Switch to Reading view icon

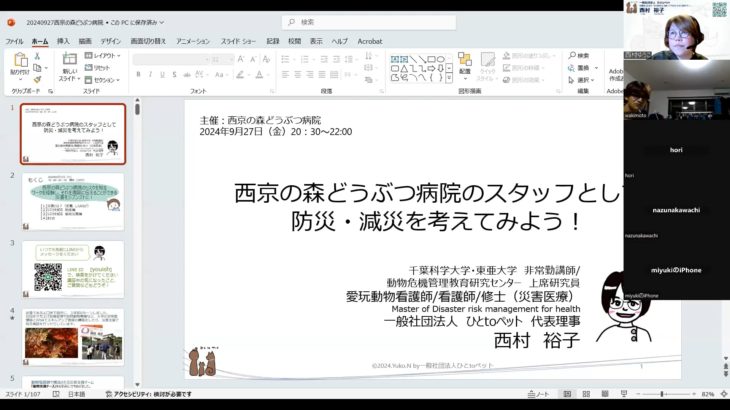(605, 394)
